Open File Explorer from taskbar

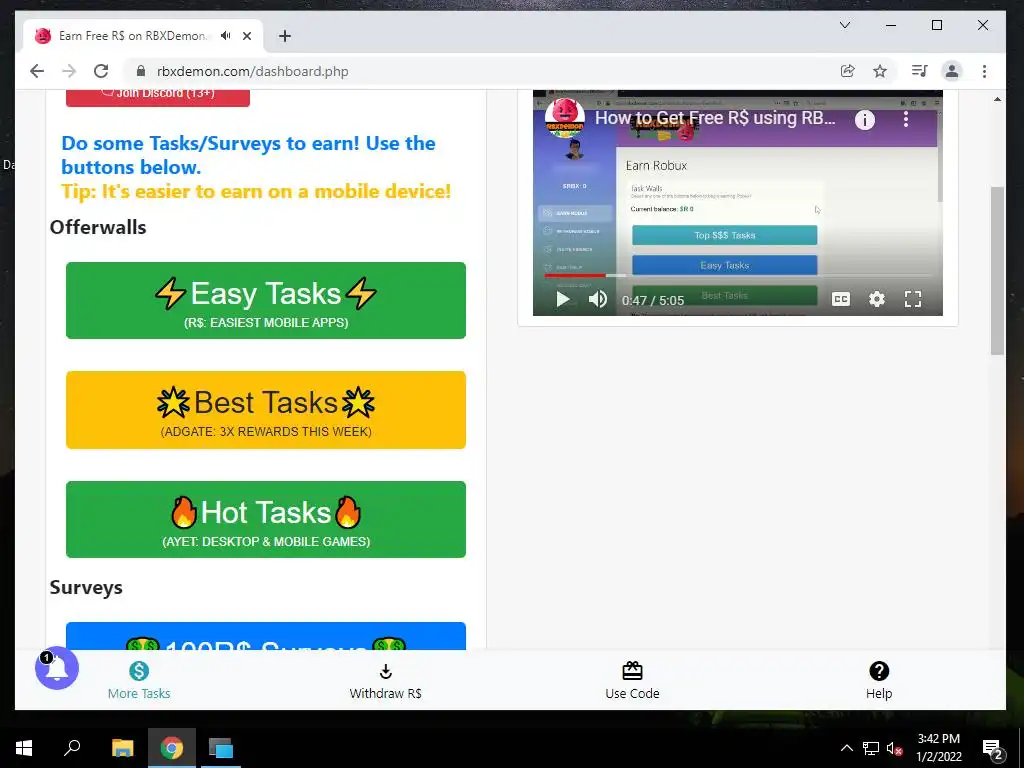(x=122, y=748)
